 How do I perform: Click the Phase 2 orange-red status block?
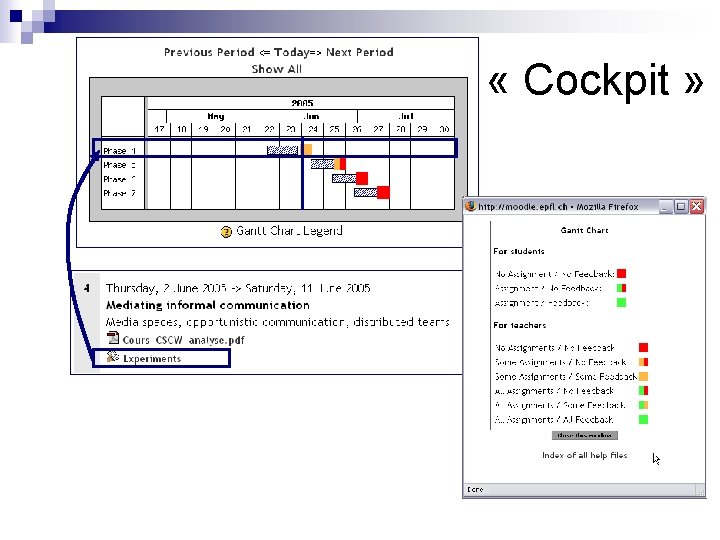[x=340, y=164]
